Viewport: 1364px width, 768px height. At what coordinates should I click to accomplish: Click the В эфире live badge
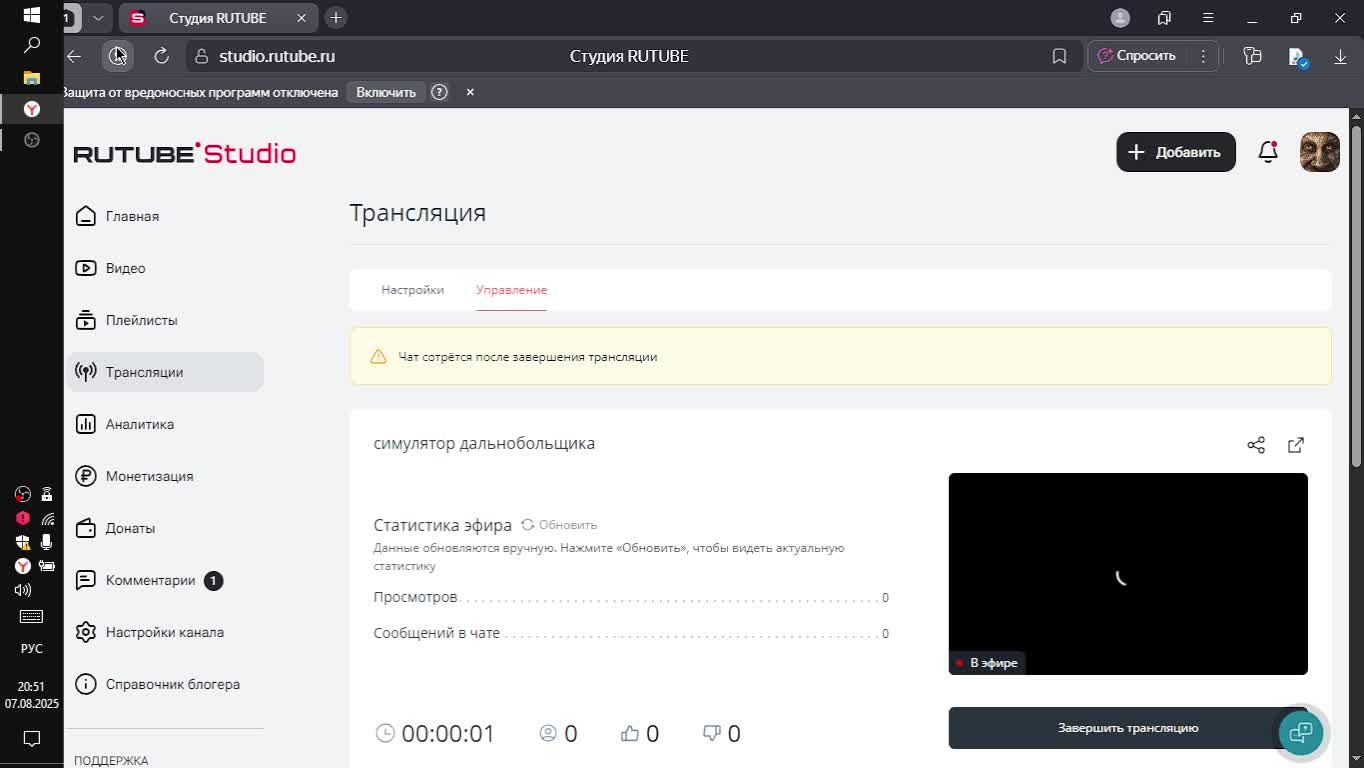click(x=986, y=663)
